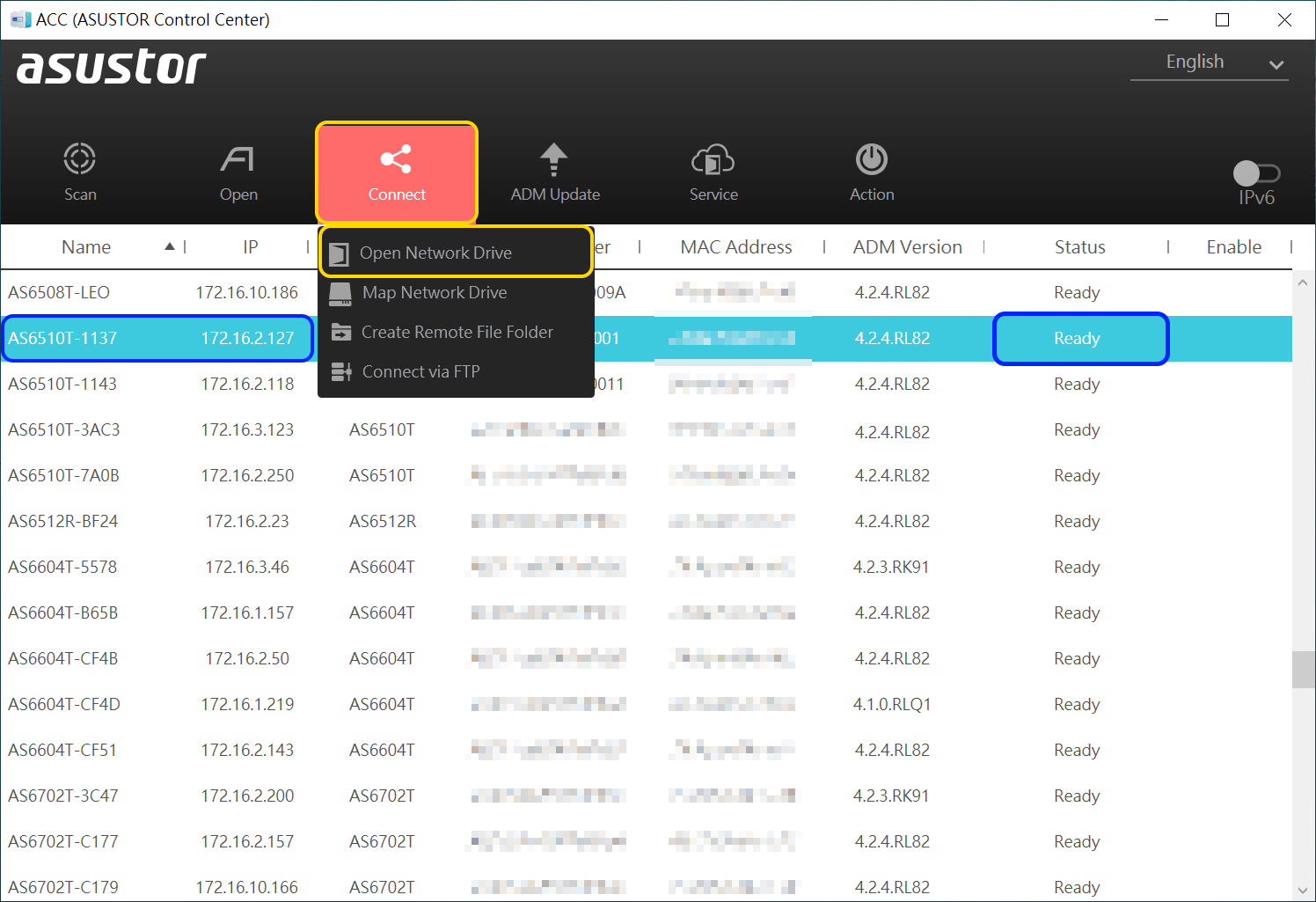The height and width of the screenshot is (902, 1316).
Task: Click ADM version 4.1.0.RLQ1
Action: coord(892,704)
